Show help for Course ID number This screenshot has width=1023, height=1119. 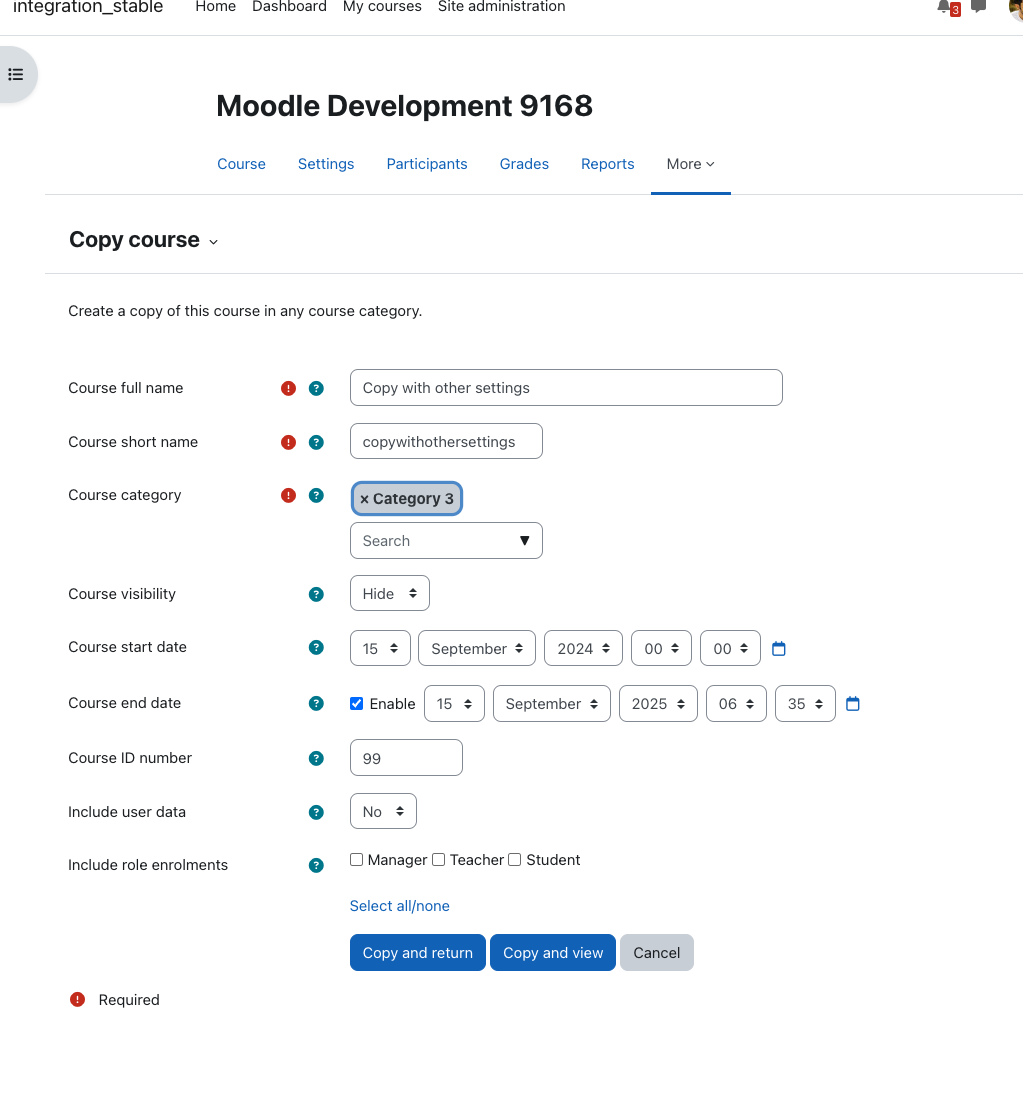tap(316, 759)
